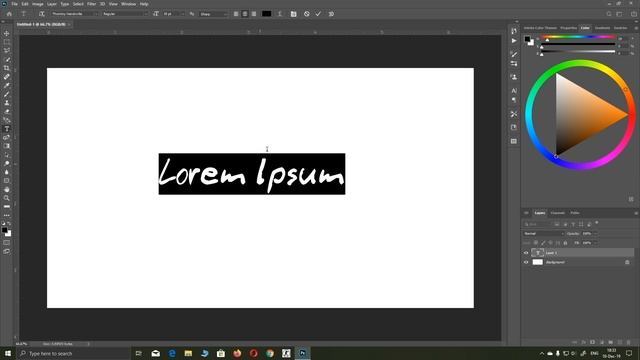
Task: Click the brightness slider in Color panel
Action: (x=578, y=51)
